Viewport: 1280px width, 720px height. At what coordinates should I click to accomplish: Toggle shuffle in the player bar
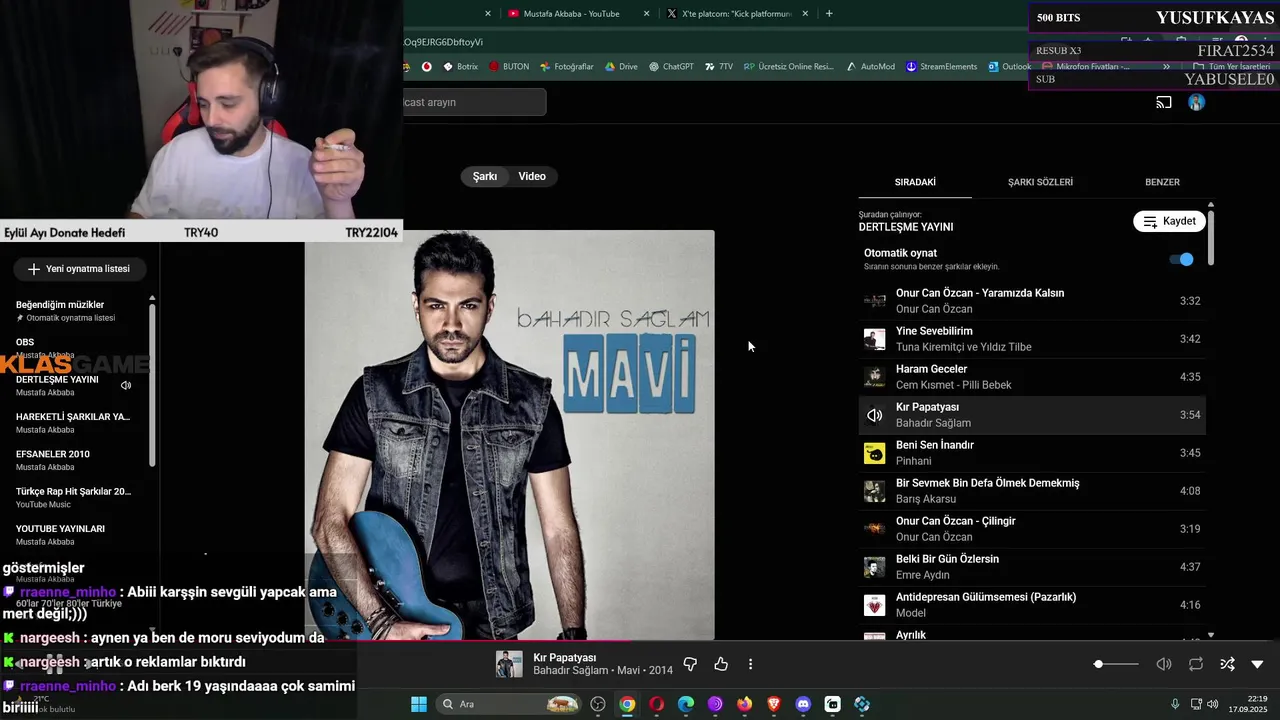pos(1227,664)
